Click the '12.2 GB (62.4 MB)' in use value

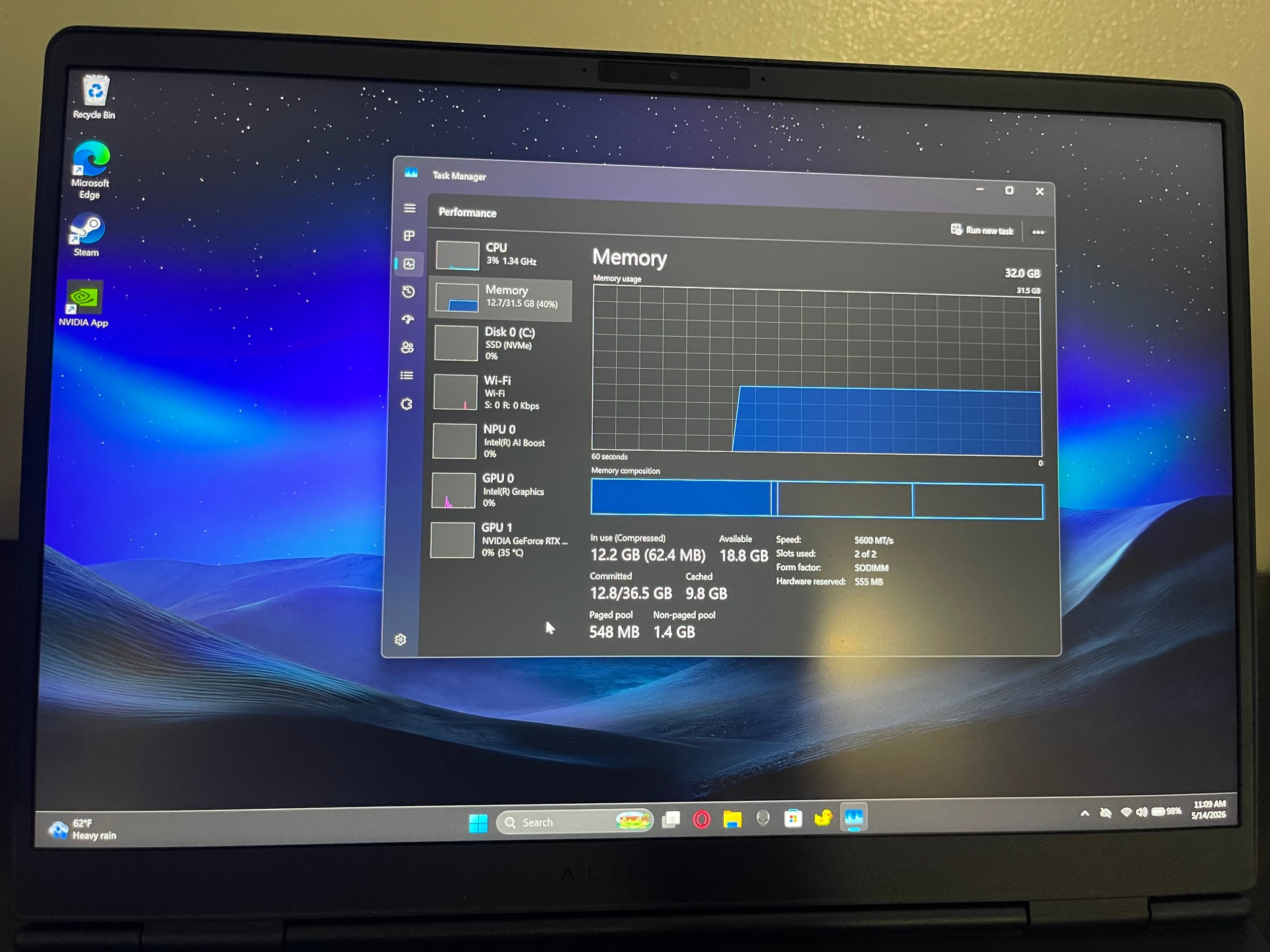(647, 555)
